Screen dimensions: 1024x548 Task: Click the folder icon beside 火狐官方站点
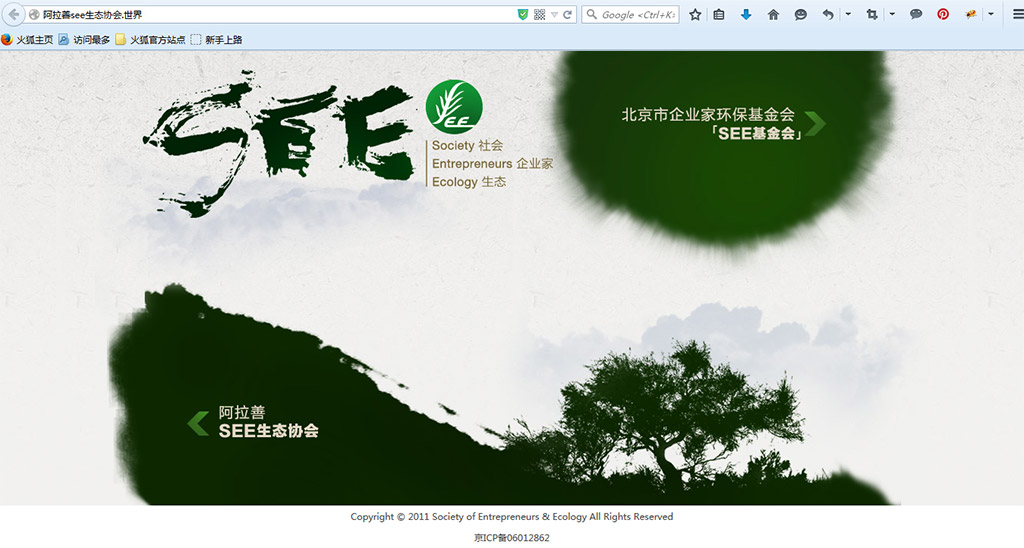pyautogui.click(x=120, y=40)
